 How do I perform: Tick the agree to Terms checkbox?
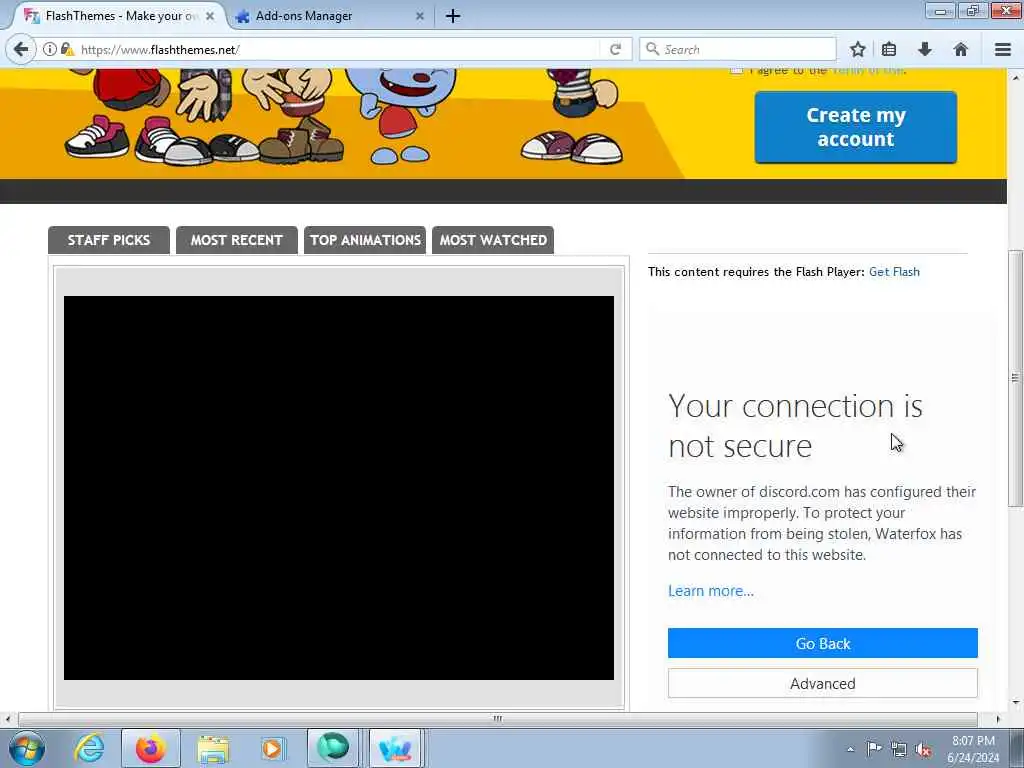pyautogui.click(x=736, y=71)
